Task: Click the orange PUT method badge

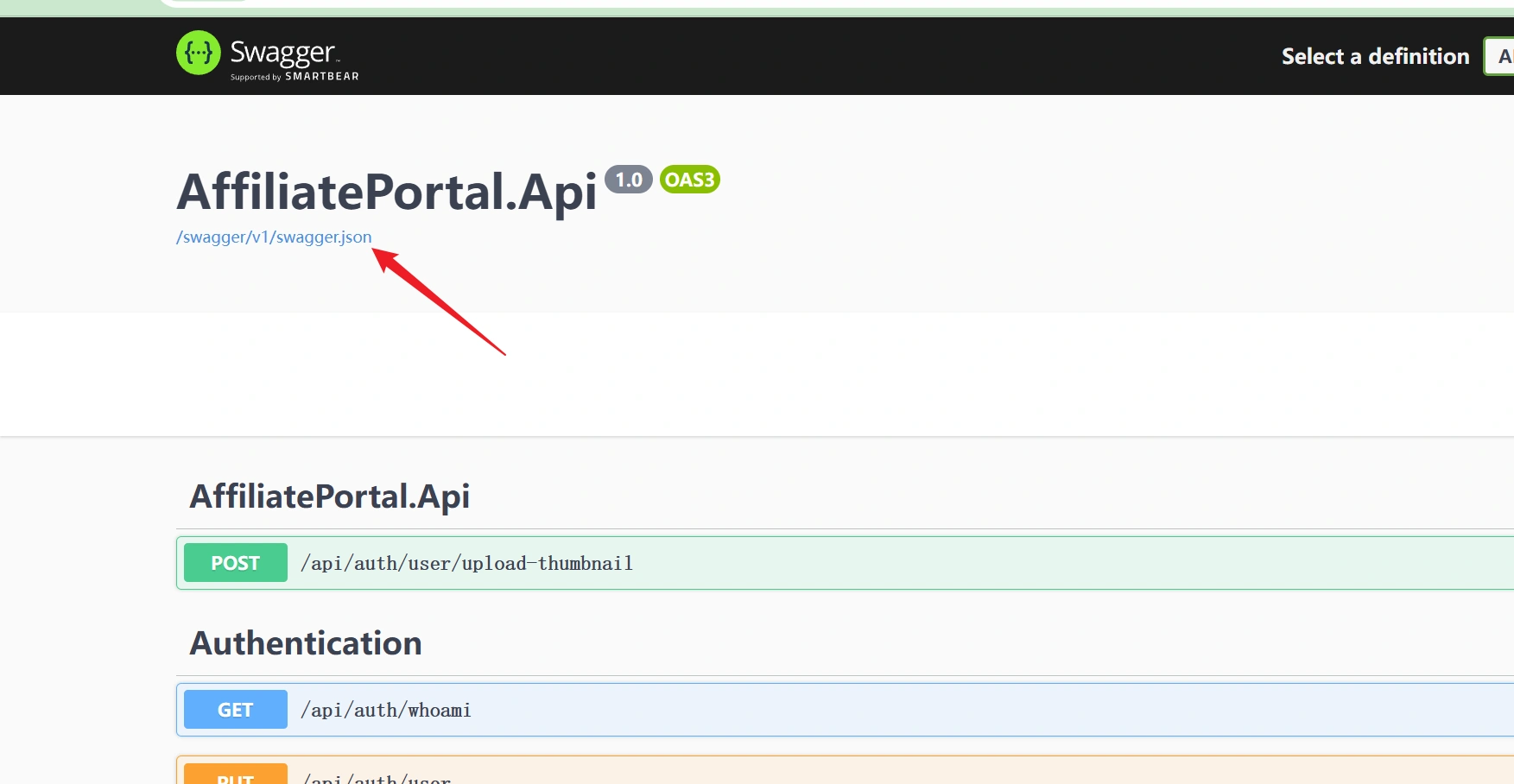Action: (235, 775)
